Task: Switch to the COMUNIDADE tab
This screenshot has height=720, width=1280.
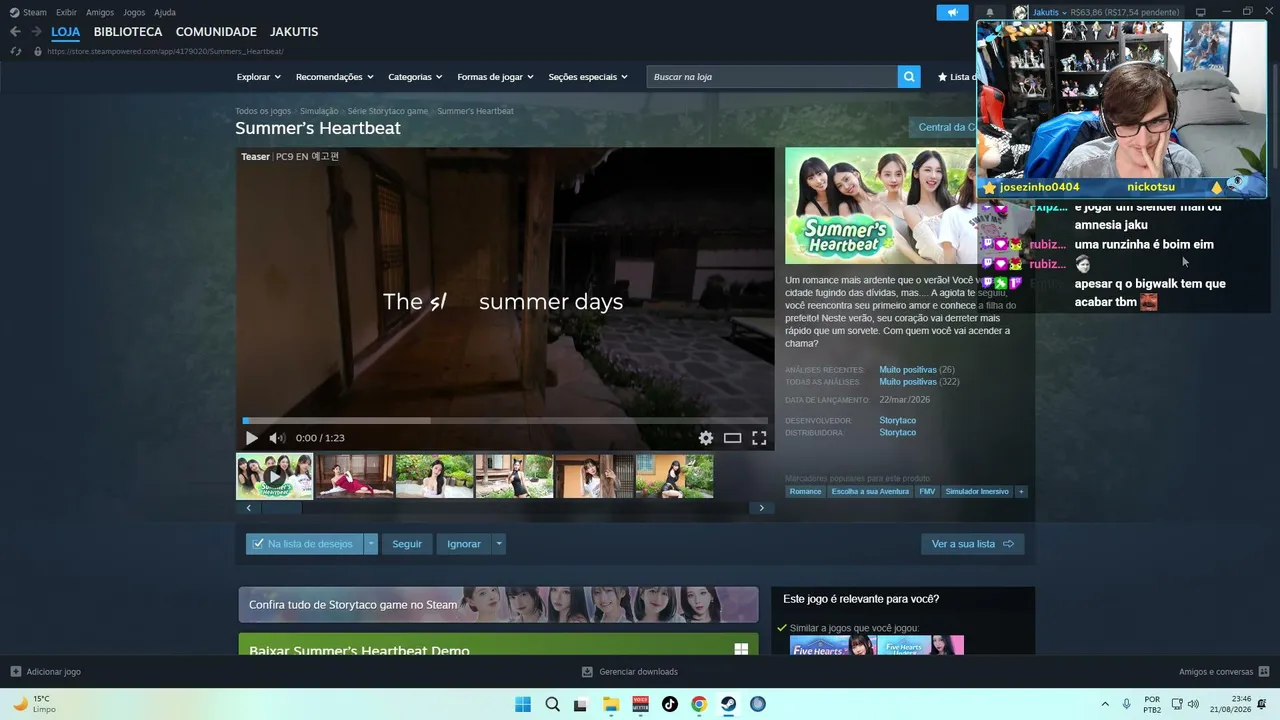Action: coord(216,32)
